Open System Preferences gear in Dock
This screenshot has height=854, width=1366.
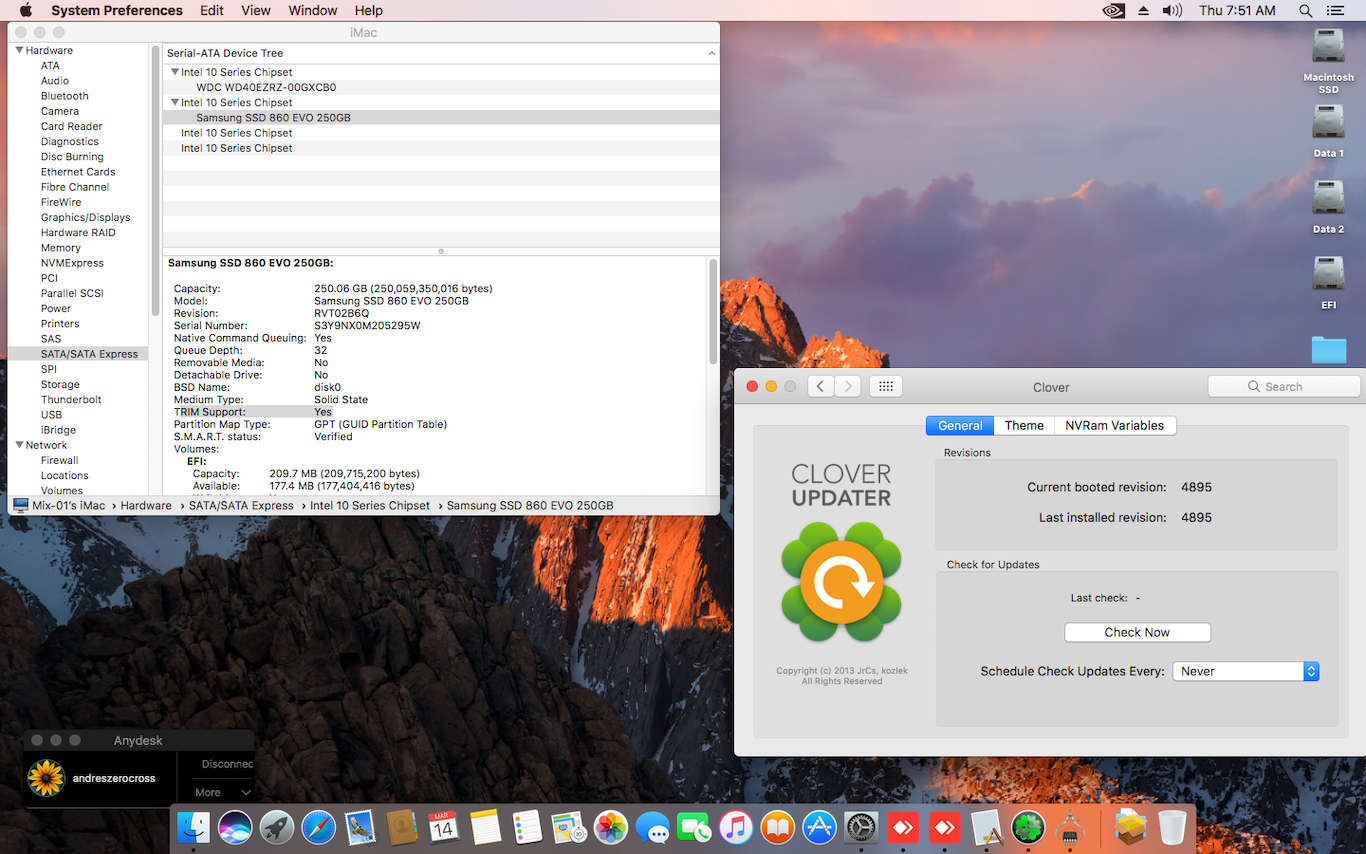coord(861,827)
